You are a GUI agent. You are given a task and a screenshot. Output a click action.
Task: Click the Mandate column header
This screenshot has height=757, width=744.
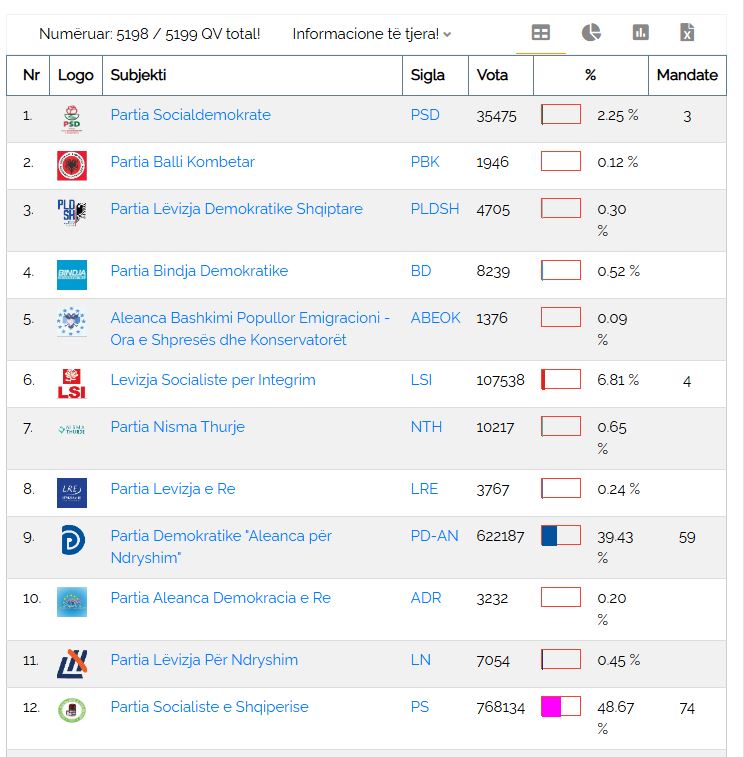[687, 75]
